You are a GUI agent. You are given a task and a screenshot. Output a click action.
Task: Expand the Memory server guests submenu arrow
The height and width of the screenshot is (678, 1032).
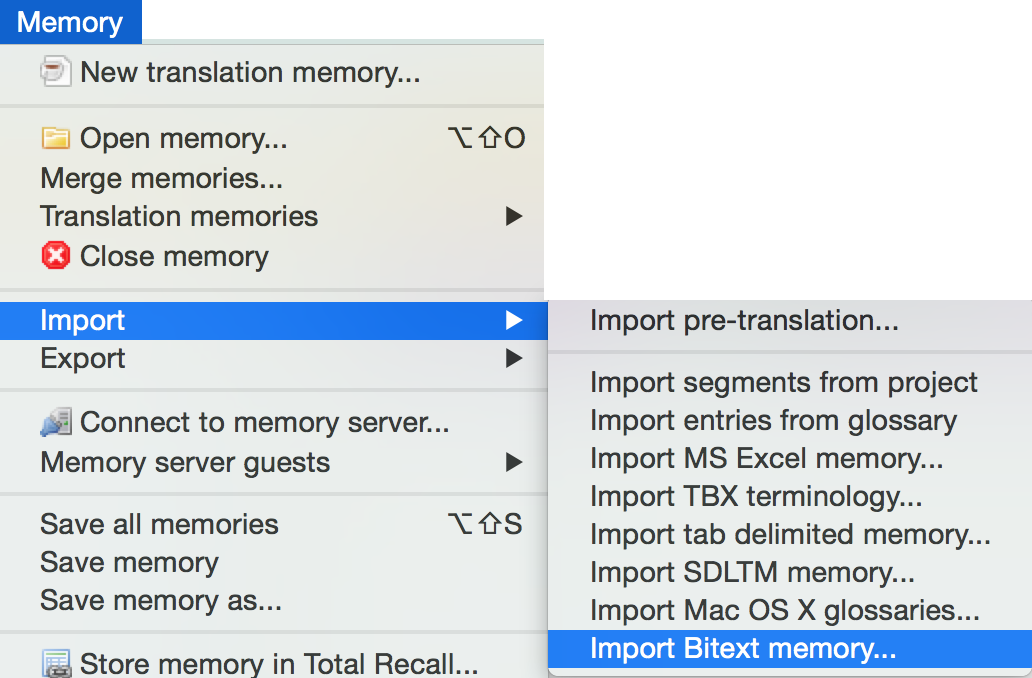click(x=513, y=462)
